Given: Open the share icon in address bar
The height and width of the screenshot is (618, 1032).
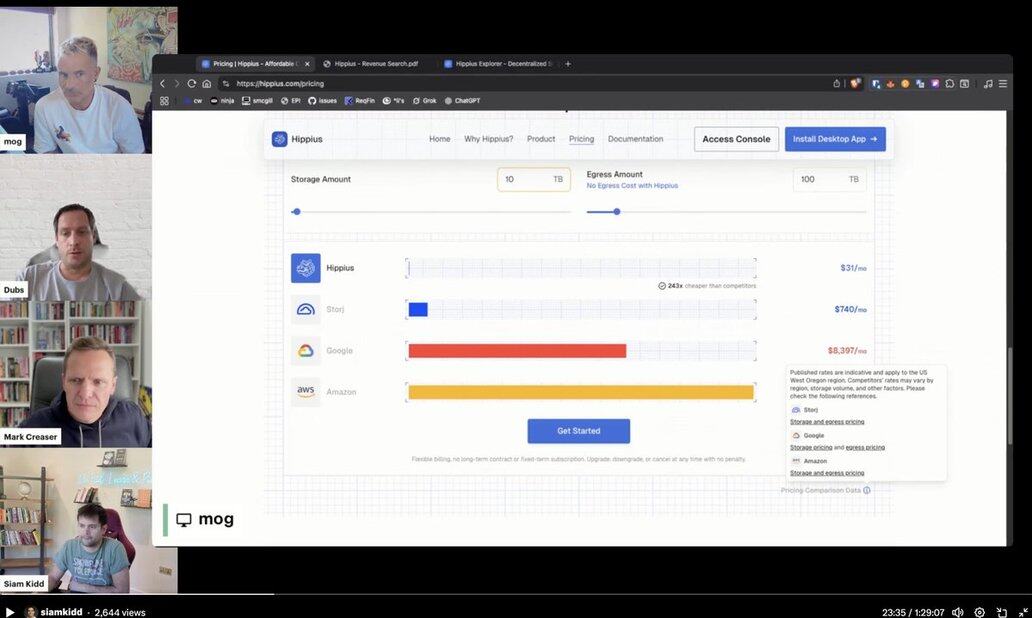Looking at the screenshot, I should point(837,84).
